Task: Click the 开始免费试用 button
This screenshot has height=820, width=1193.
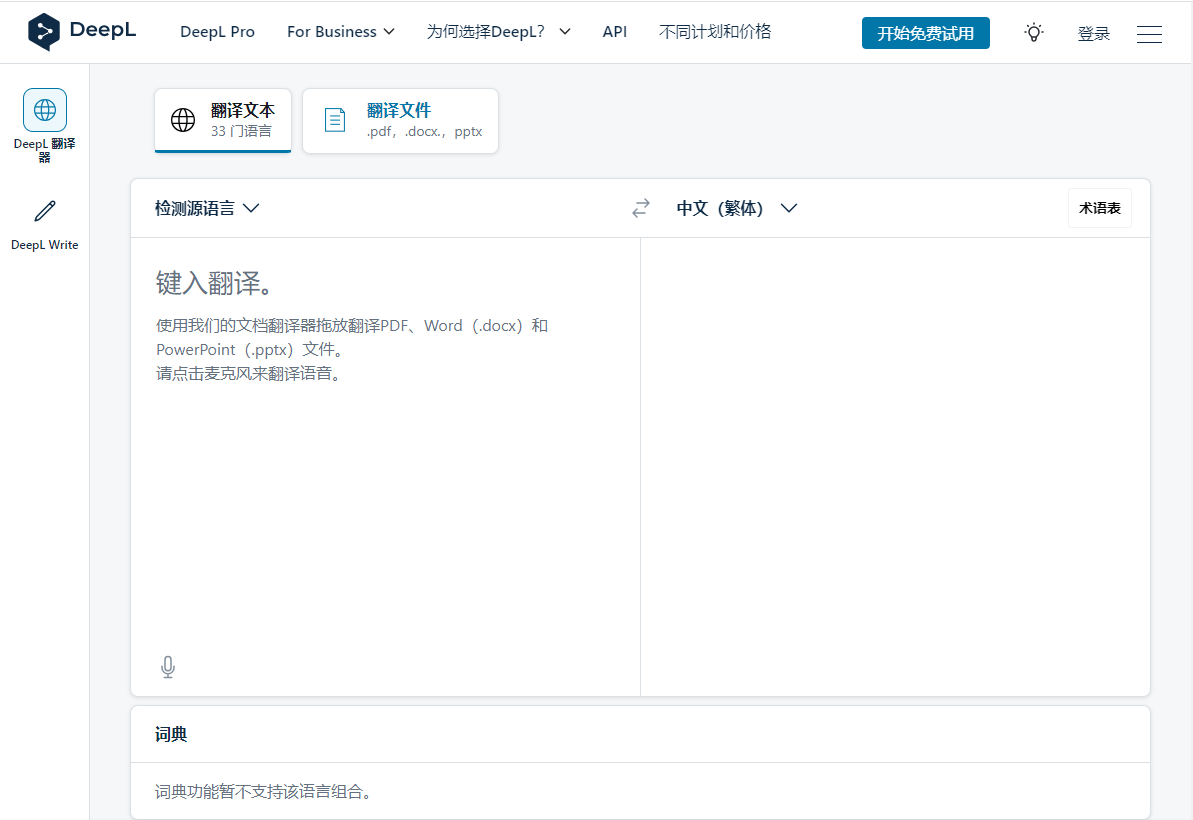Action: point(925,33)
